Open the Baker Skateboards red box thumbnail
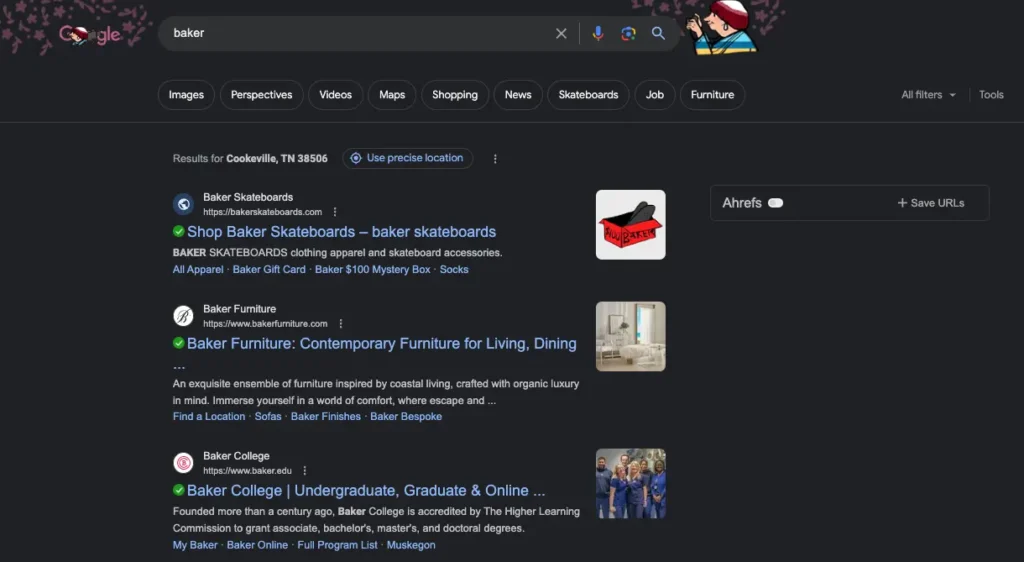The height and width of the screenshot is (562, 1024). pyautogui.click(x=631, y=225)
